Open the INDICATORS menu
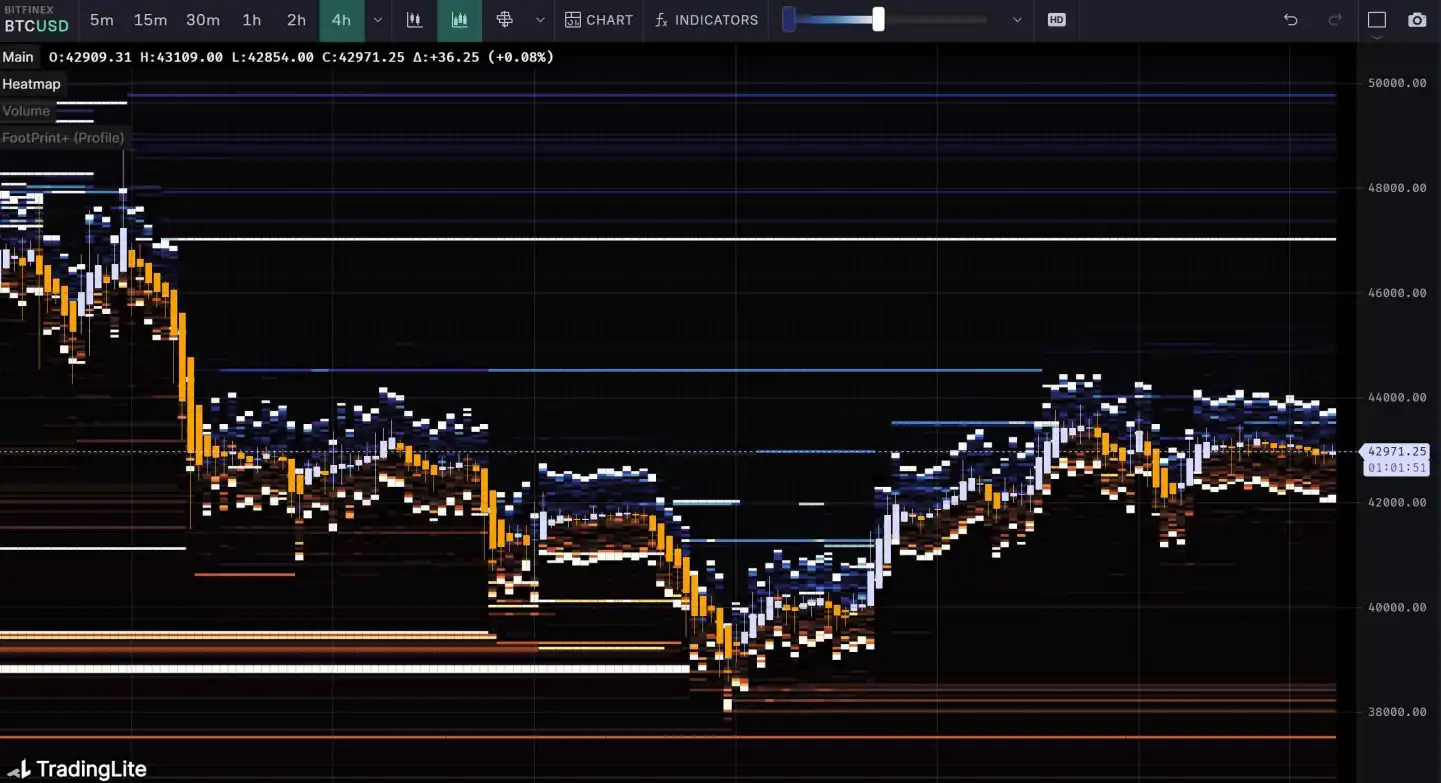 (x=707, y=20)
